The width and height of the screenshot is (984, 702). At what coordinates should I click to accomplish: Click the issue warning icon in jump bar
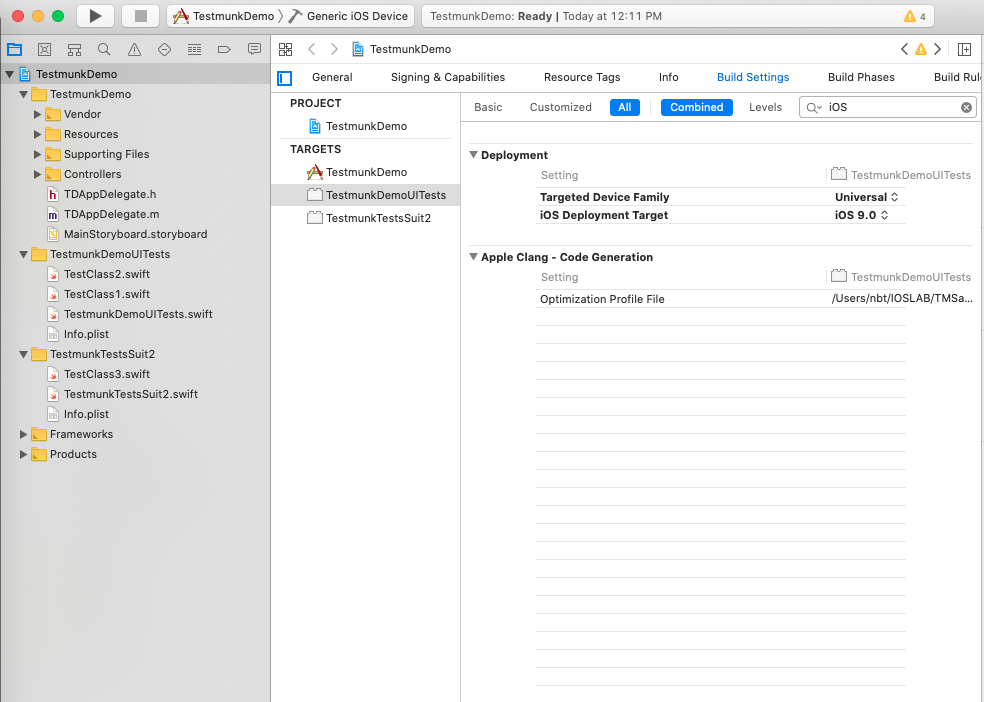[921, 50]
